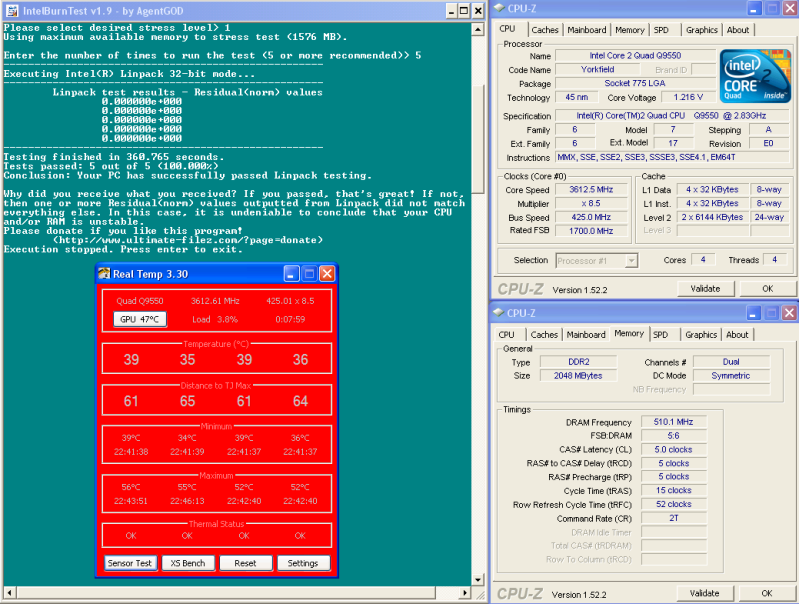
Task: Click the lower CPU-Z window title icon
Action: tap(499, 312)
